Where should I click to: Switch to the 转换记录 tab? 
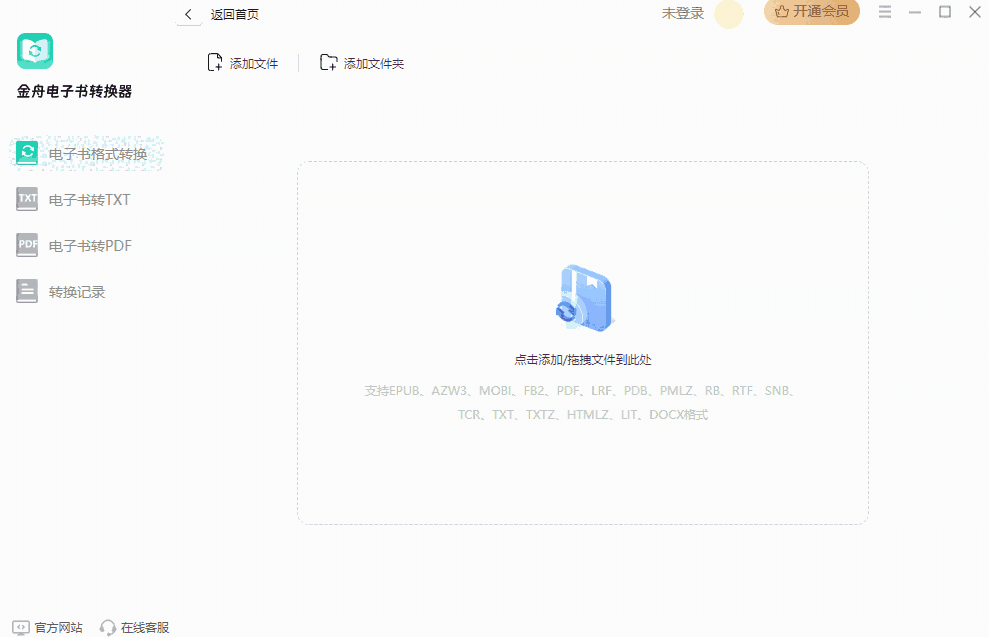point(75,291)
